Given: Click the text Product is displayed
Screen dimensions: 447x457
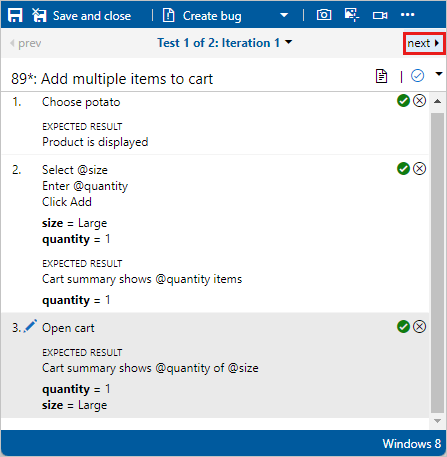Looking at the screenshot, I should [95, 142].
